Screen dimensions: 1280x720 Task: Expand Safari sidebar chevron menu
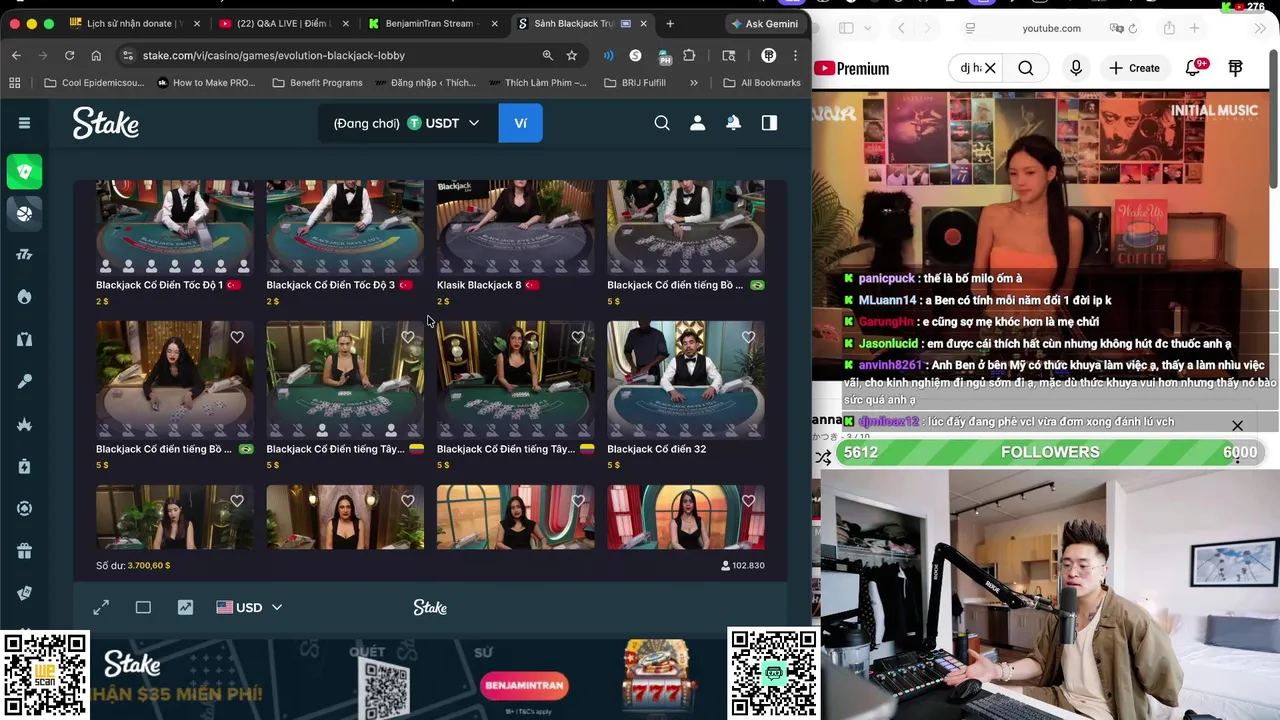coord(867,28)
